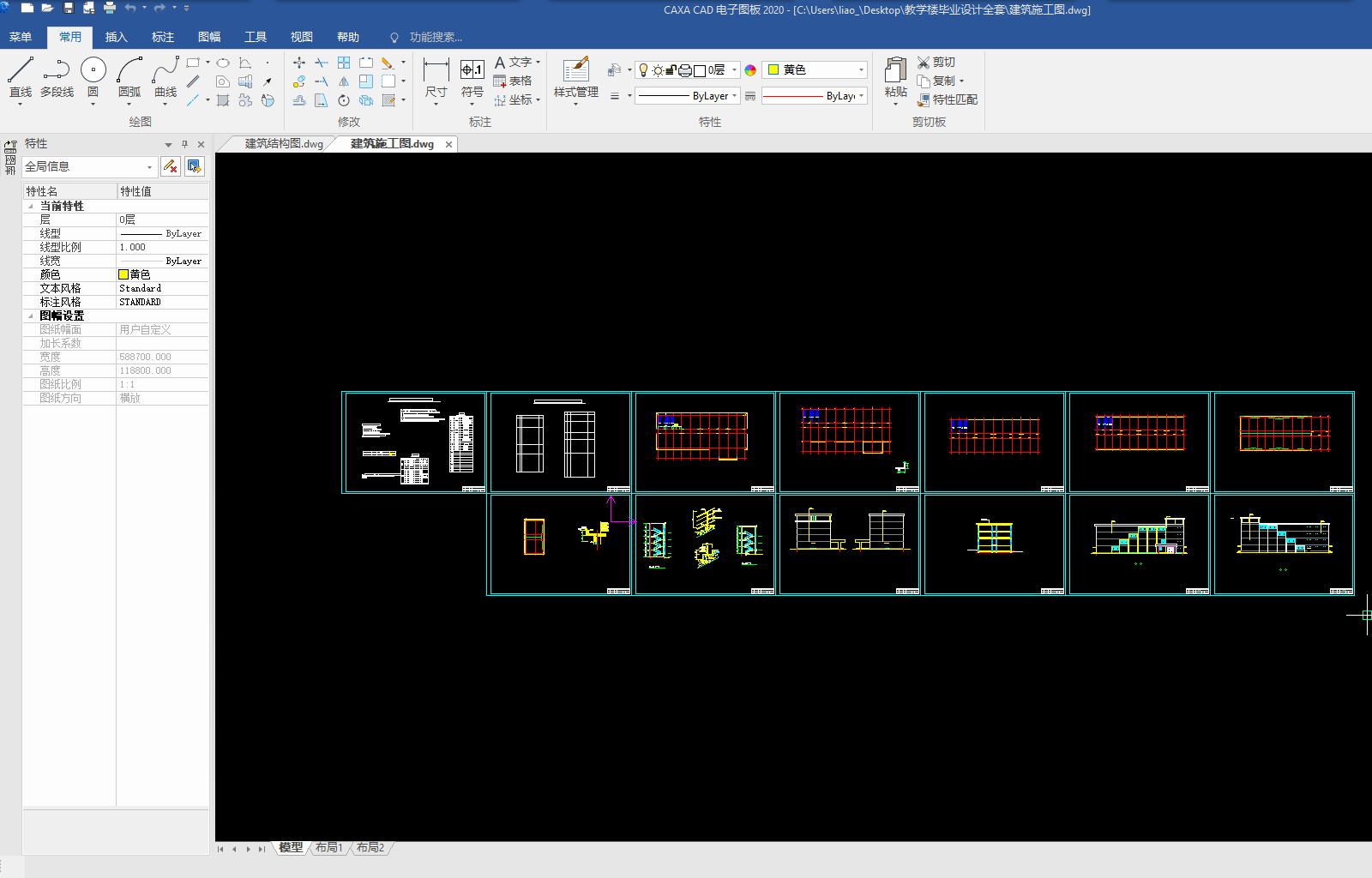The image size is (1372, 878).
Task: Choose the hatch fill tool
Action: click(x=223, y=100)
